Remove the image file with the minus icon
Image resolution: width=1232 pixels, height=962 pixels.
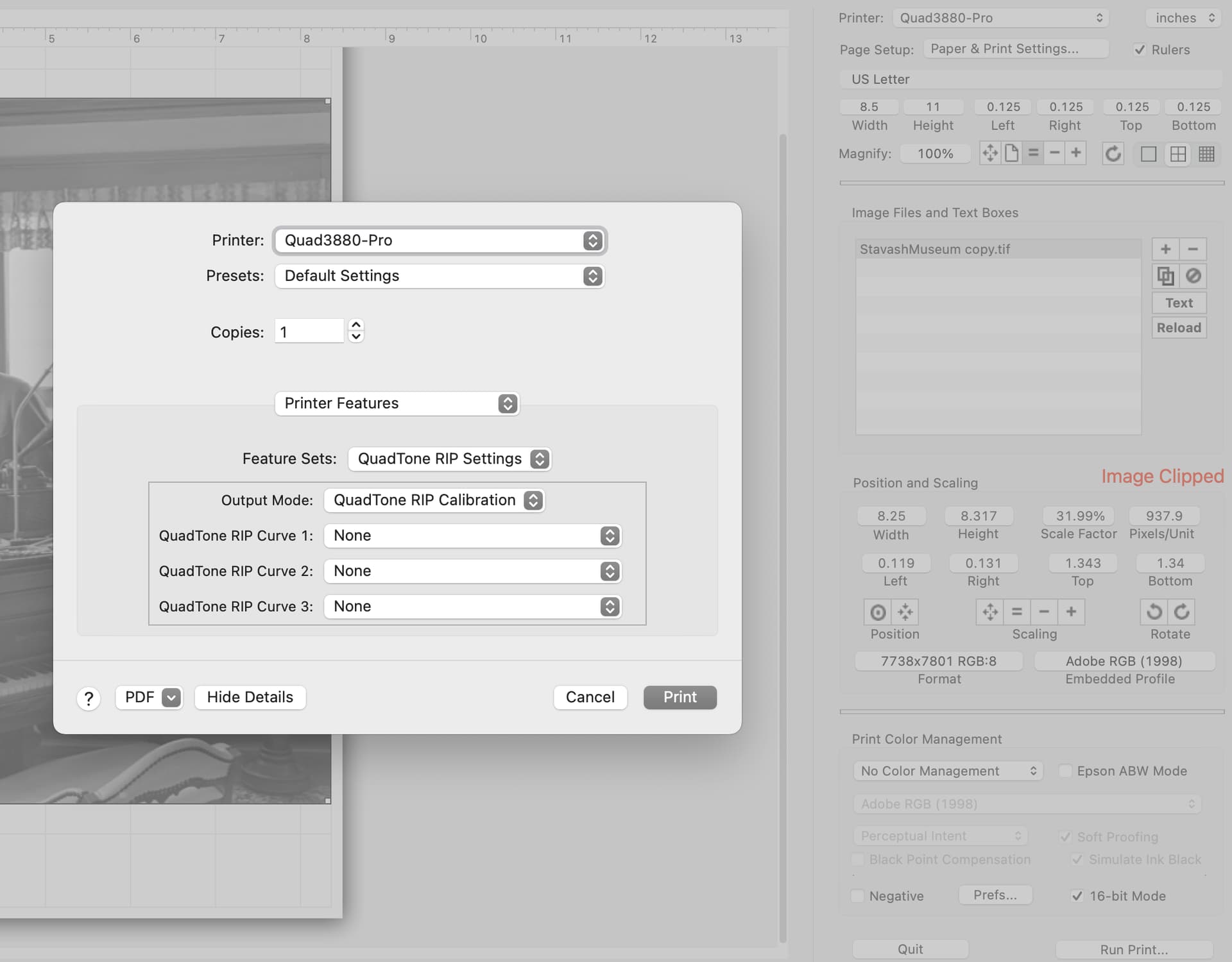point(1193,249)
